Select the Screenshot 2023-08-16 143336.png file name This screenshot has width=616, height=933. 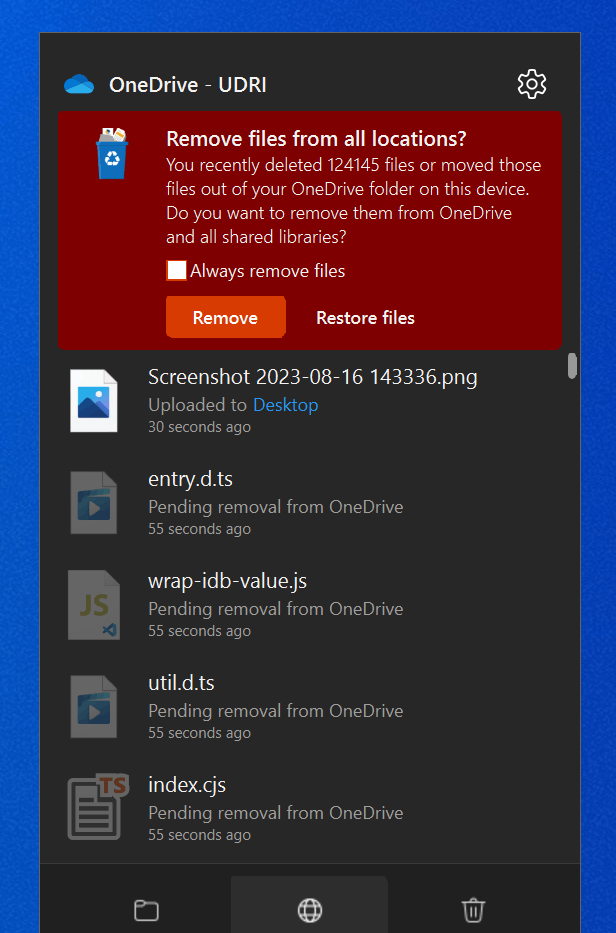pyautogui.click(x=312, y=377)
